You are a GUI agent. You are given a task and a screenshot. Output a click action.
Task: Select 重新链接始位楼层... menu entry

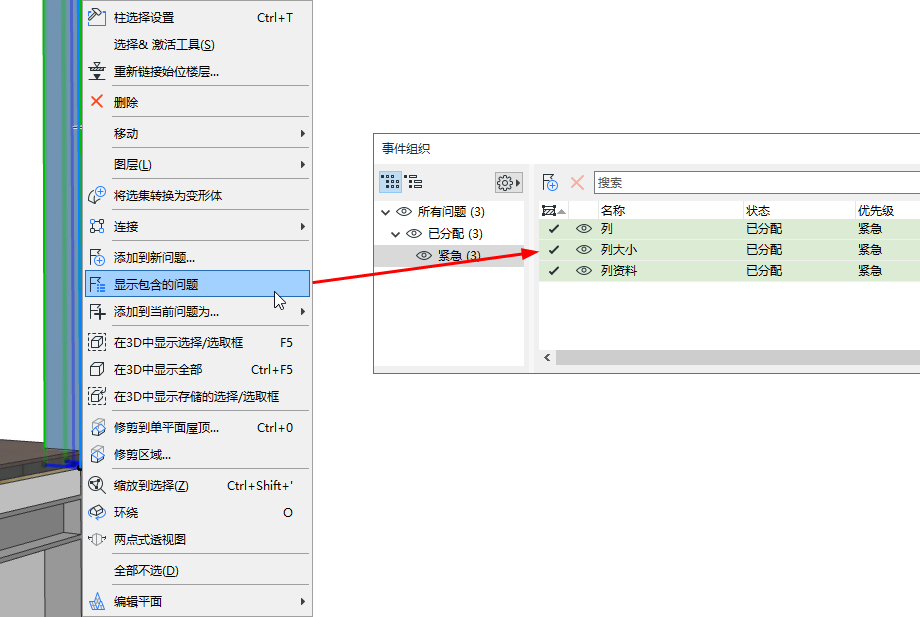[x=197, y=72]
